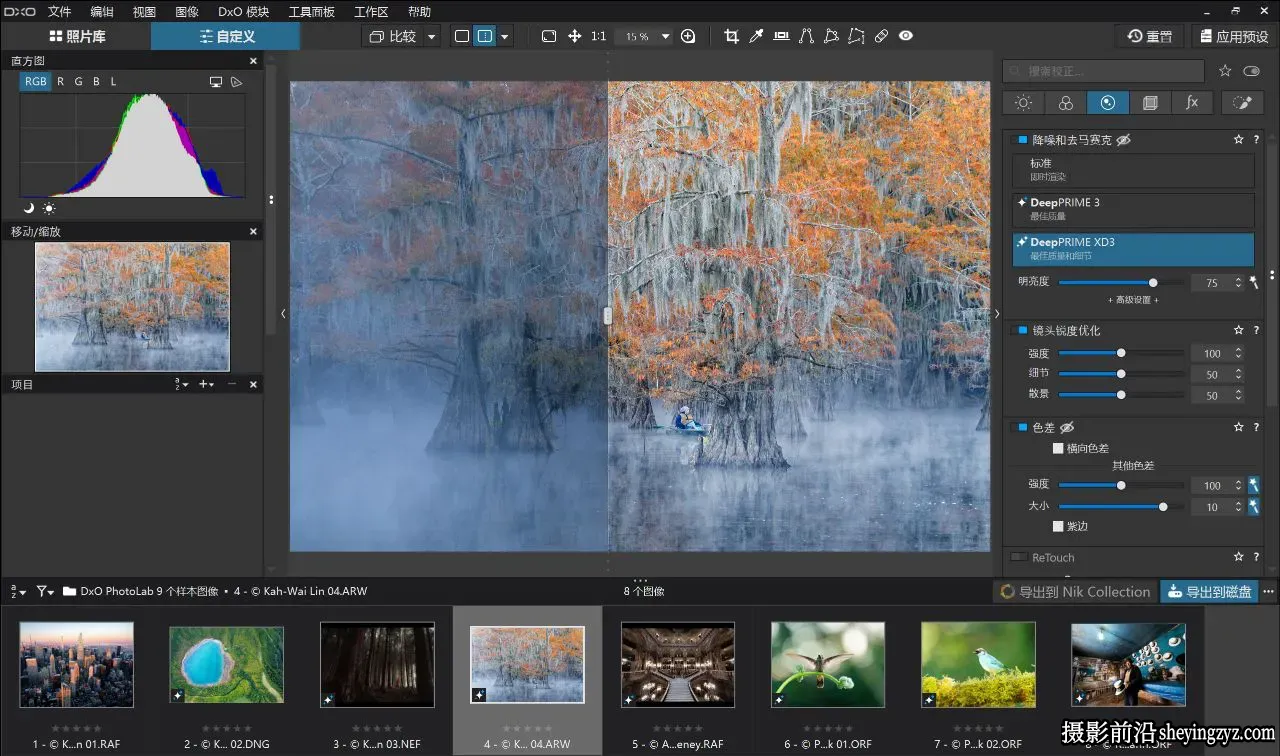Fit the image to screen
Image resolution: width=1280 pixels, height=756 pixels.
[x=549, y=36]
